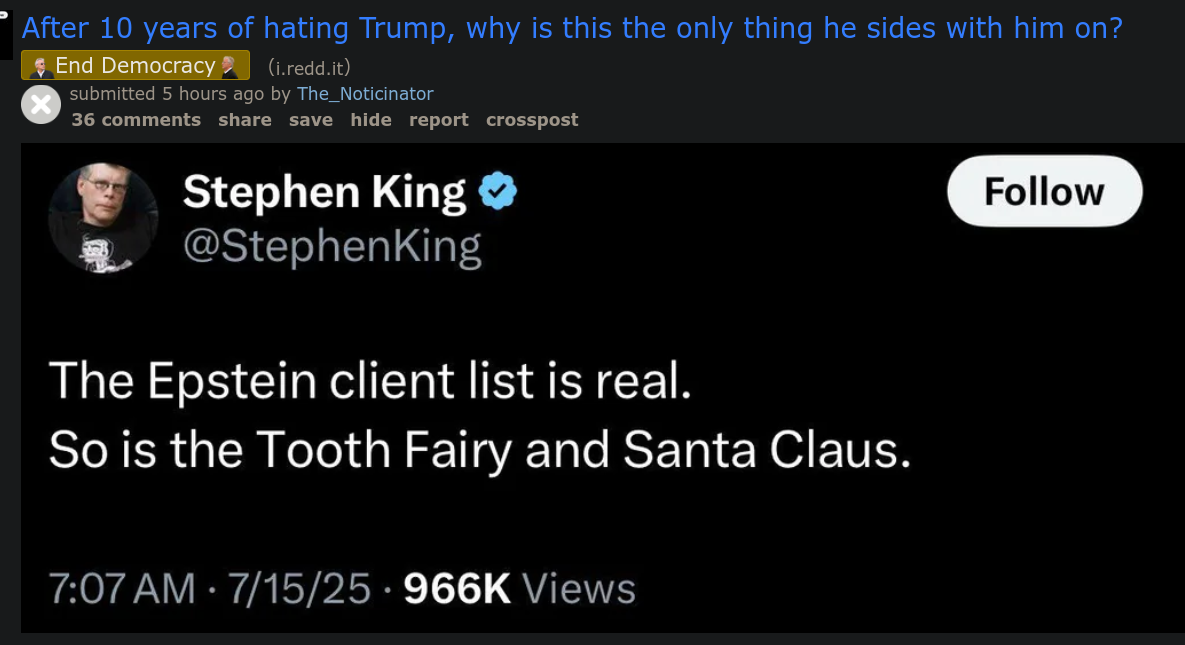This screenshot has height=645, width=1185.
Task: Select the End Democracy flair badge
Action: pos(135,64)
